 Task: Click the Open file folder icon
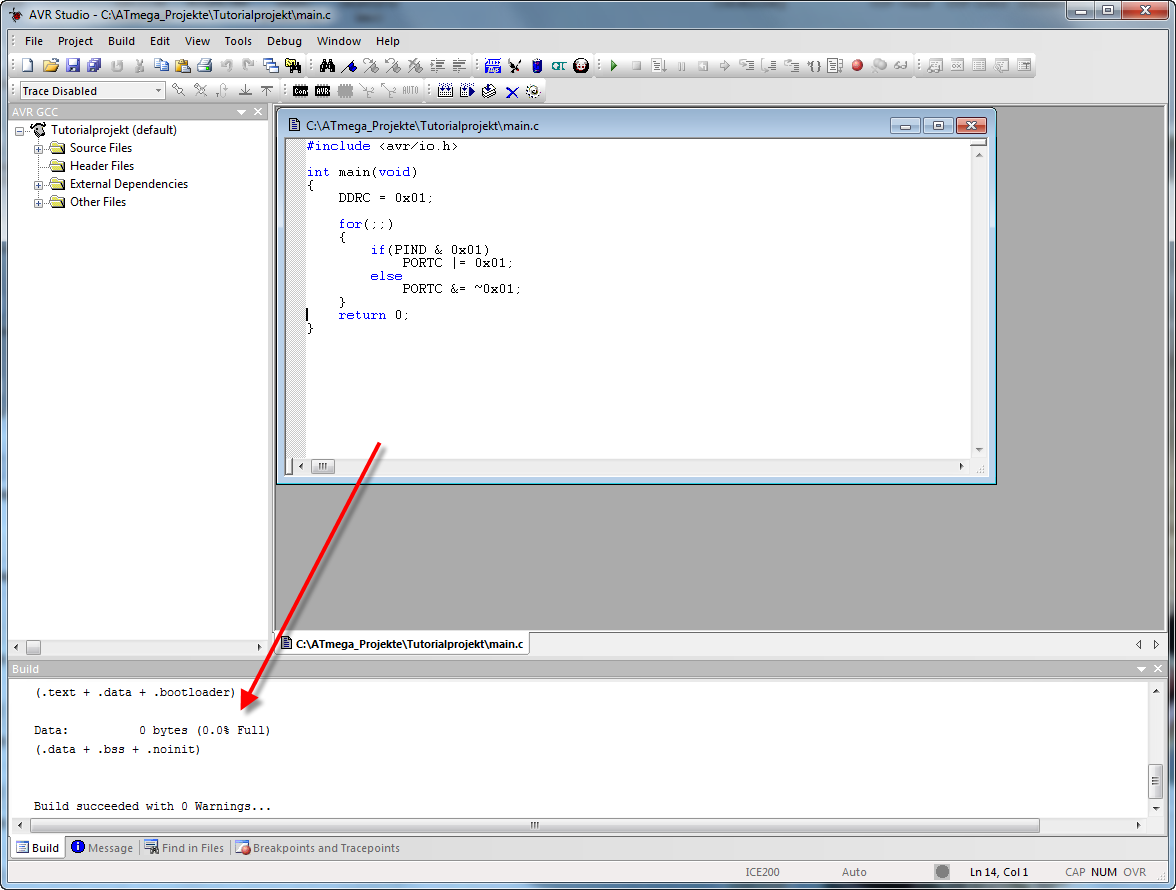click(50, 66)
